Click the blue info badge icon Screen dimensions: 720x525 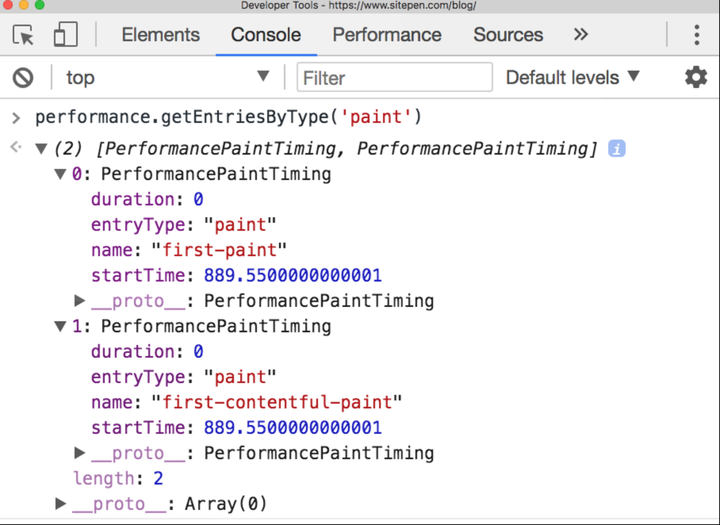pos(617,149)
